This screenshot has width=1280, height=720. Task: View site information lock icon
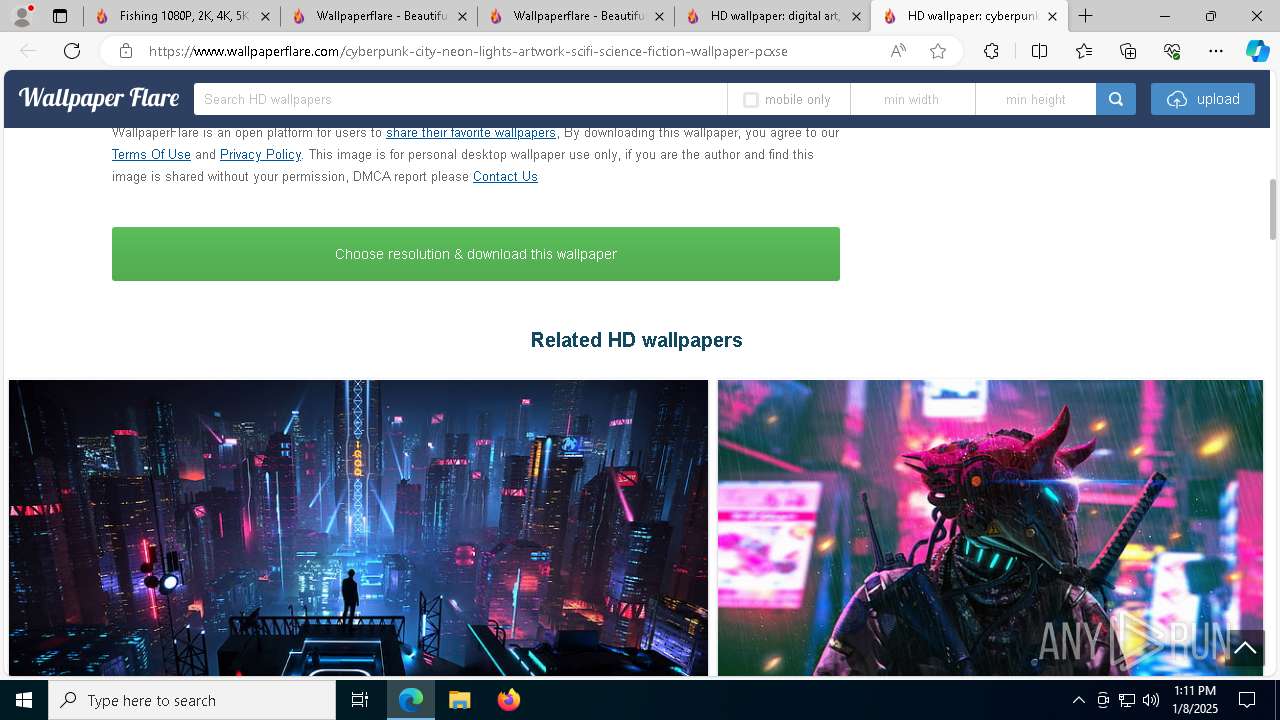(126, 51)
